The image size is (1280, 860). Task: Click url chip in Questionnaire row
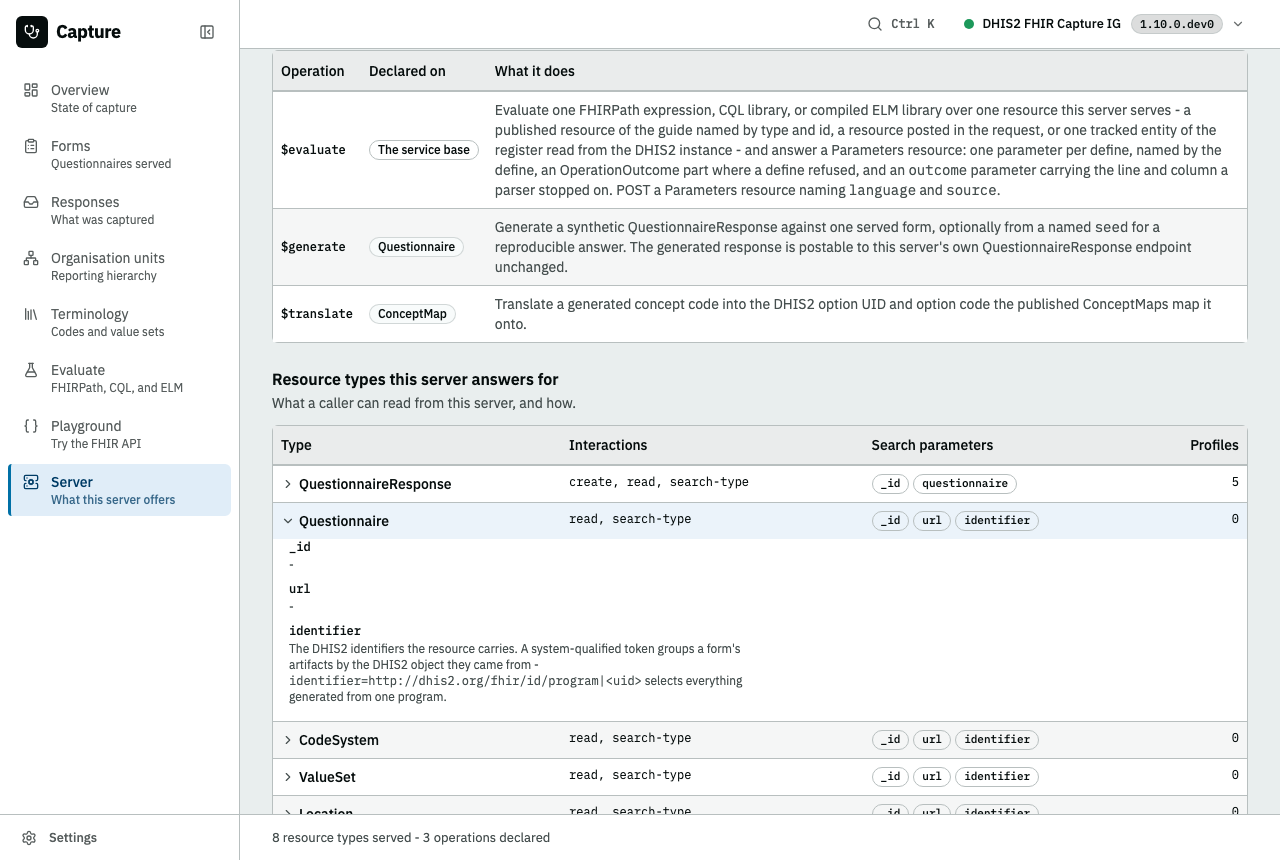932,521
